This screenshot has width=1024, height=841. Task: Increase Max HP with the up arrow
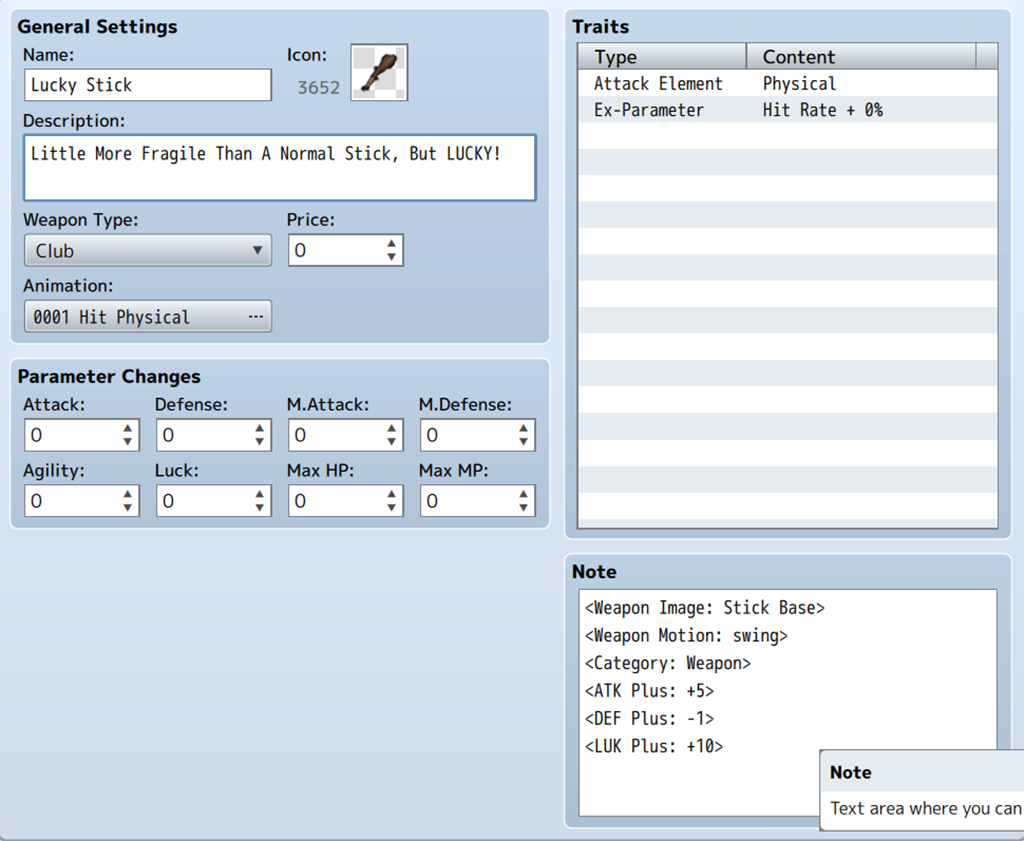[x=391, y=494]
